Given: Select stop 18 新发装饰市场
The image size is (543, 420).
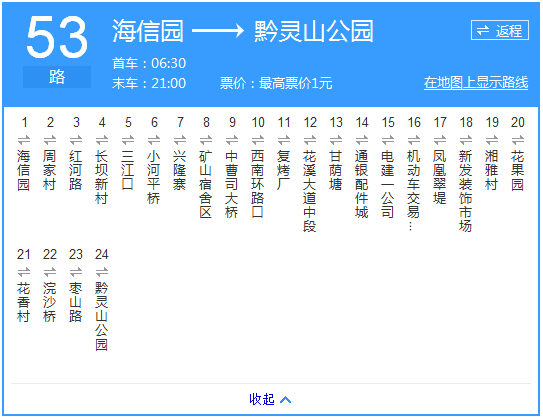Looking at the screenshot, I should 465,191.
